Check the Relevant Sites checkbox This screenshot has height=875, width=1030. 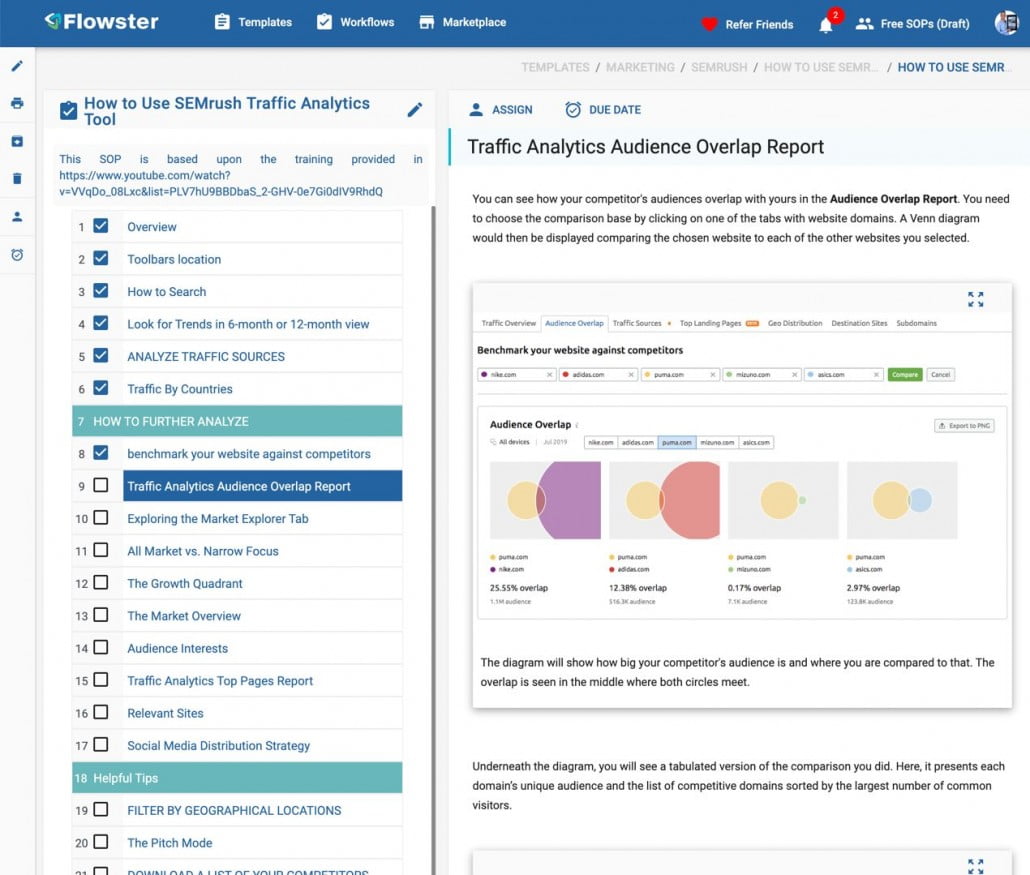pyautogui.click(x=101, y=712)
